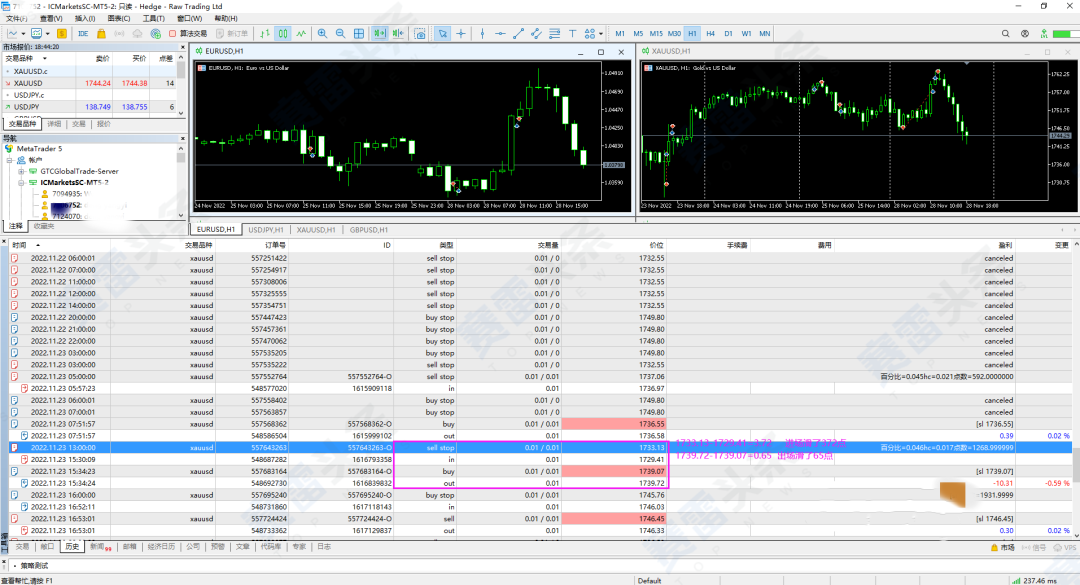Draw a trendline on chart
This screenshot has height=585, width=1080.
518,33
